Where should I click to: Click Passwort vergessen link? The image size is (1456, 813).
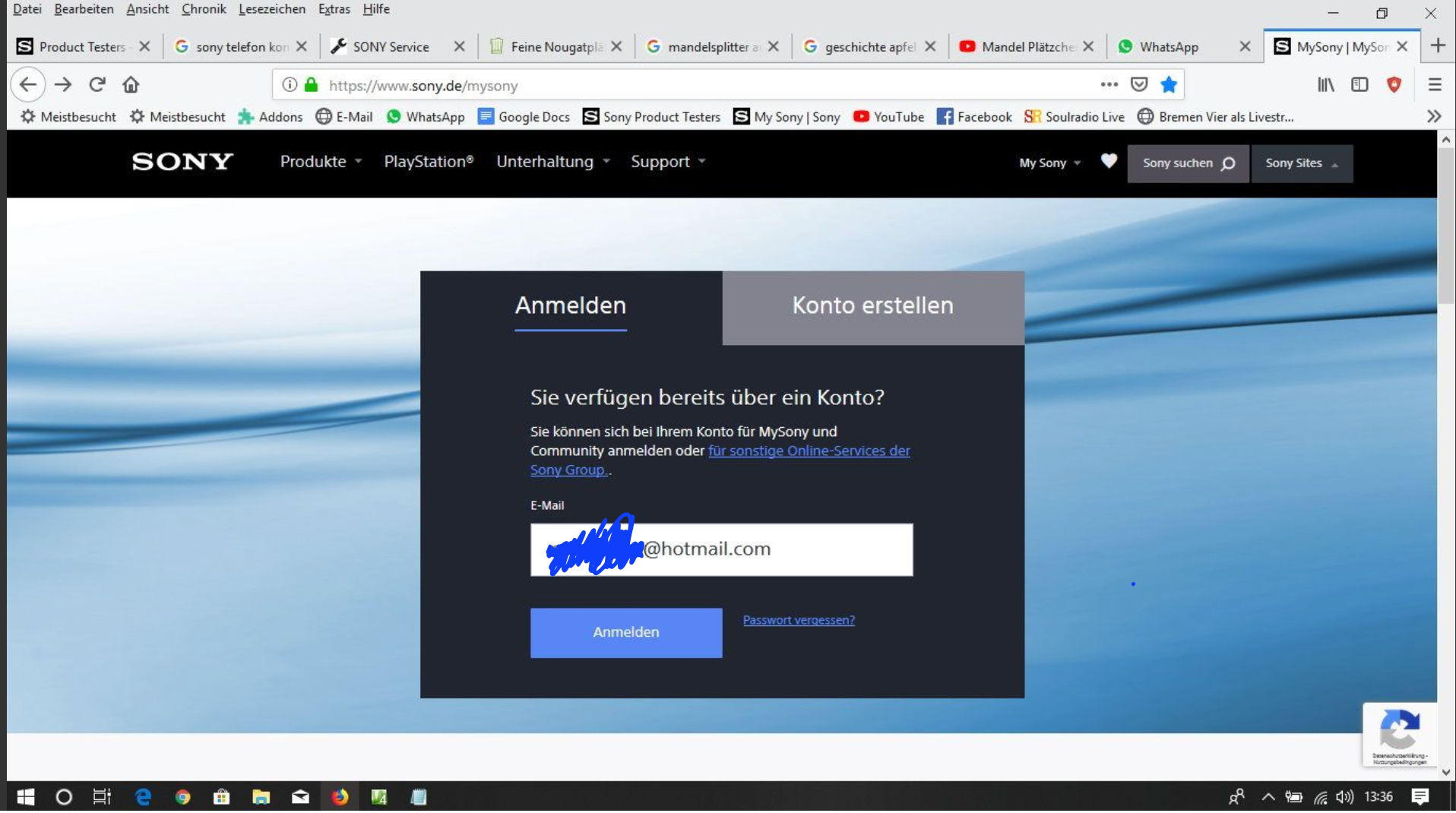point(799,620)
